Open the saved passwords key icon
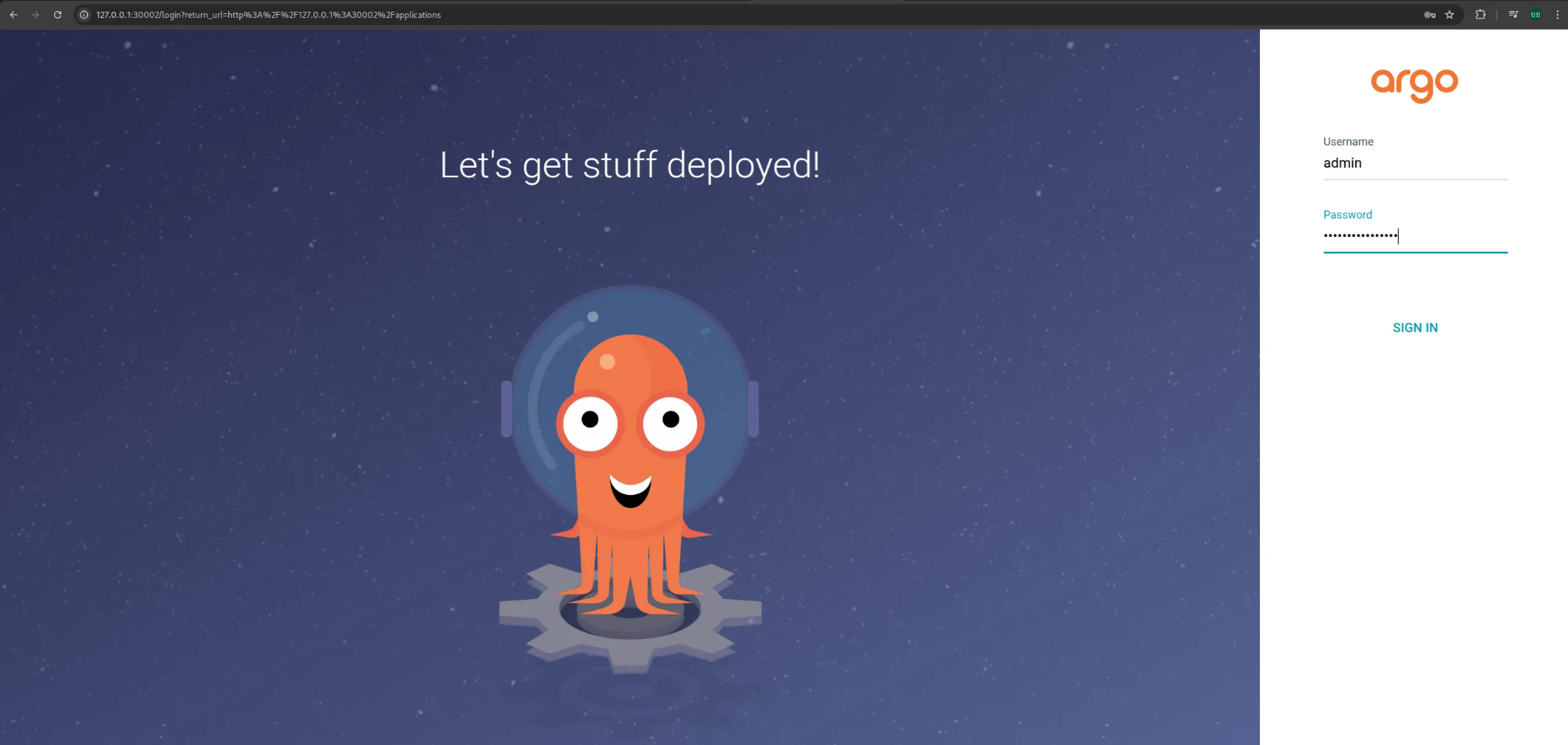Screen dimensions: 1568x745 pyautogui.click(x=1429, y=15)
